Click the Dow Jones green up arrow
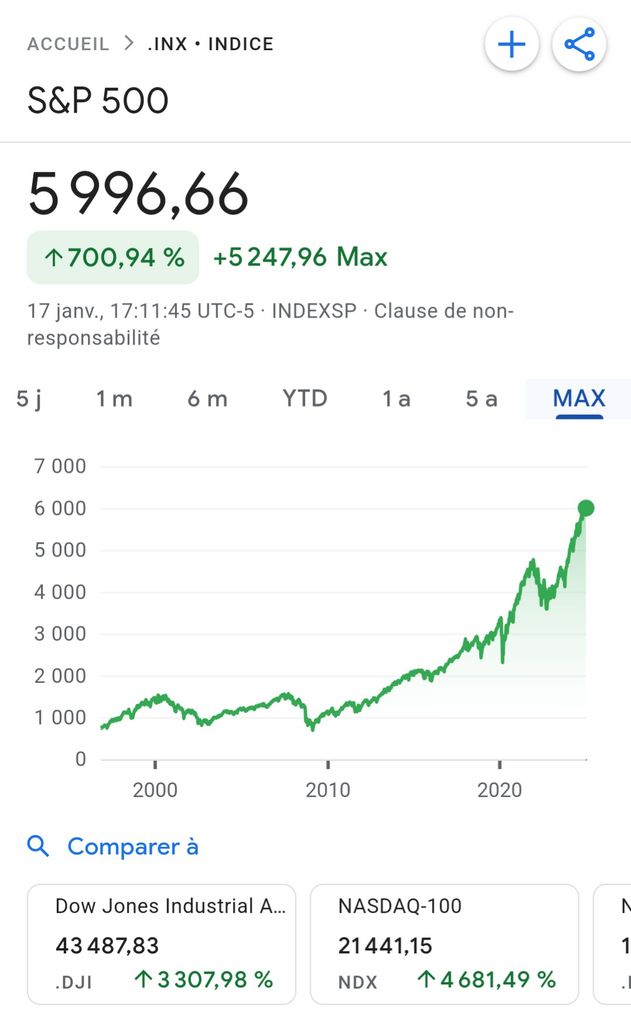This screenshot has width=631, height=1024. 144,980
